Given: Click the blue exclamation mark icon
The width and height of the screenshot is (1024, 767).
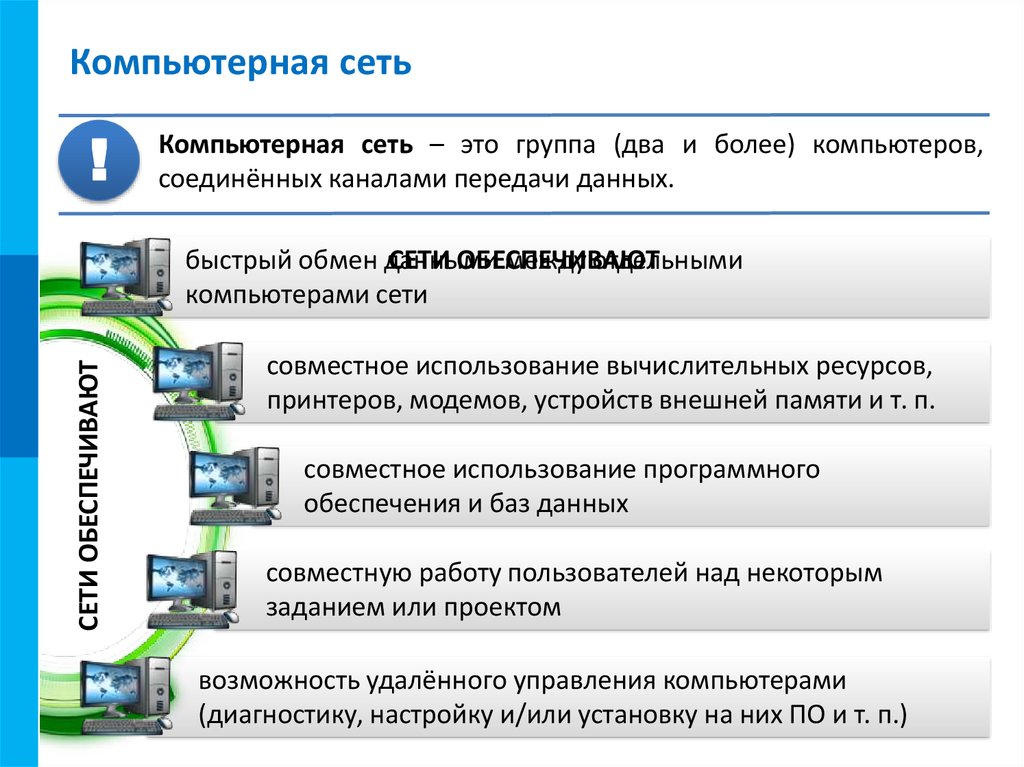Looking at the screenshot, I should (99, 160).
